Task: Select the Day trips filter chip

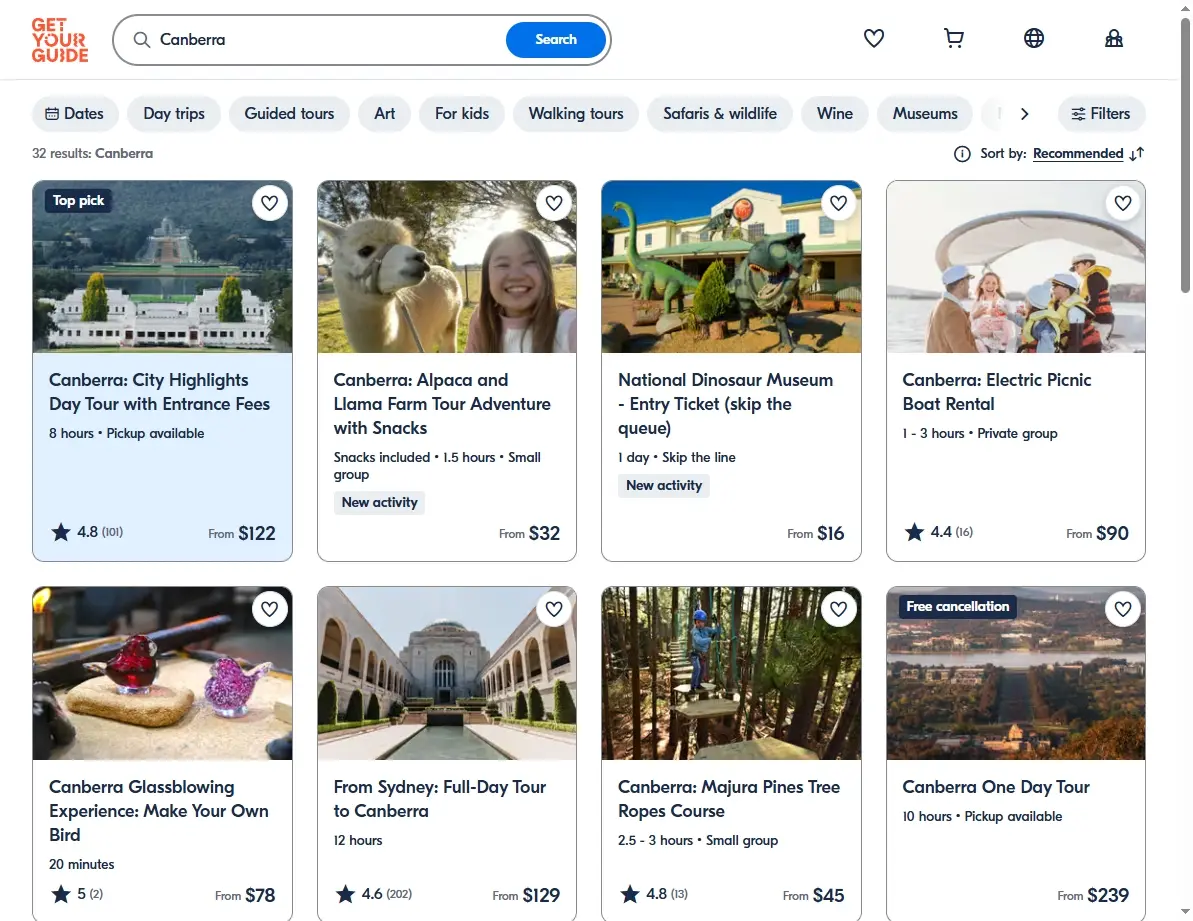Action: 174,113
